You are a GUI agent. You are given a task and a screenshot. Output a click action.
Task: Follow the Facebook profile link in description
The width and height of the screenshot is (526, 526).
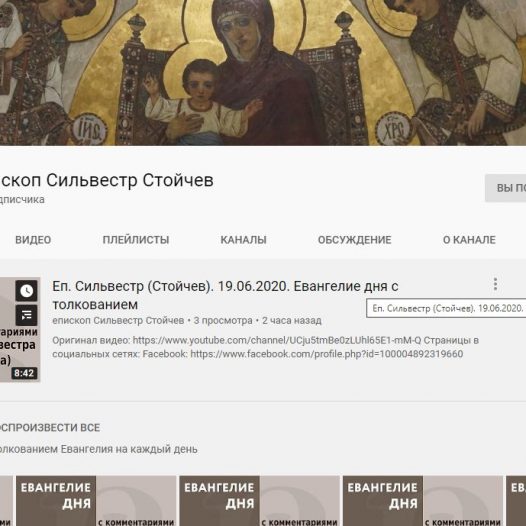pyautogui.click(x=327, y=354)
